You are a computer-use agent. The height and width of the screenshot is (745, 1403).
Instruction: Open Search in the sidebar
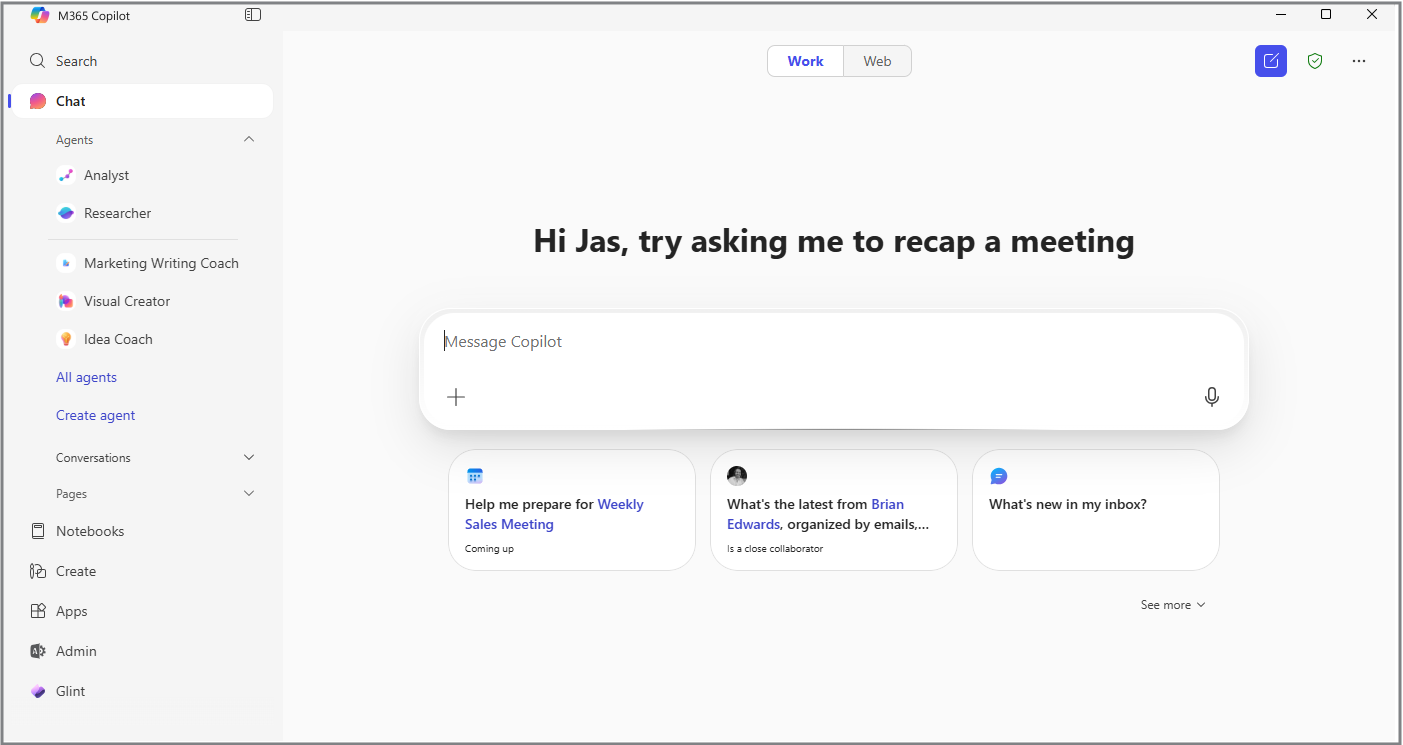pyautogui.click(x=140, y=61)
